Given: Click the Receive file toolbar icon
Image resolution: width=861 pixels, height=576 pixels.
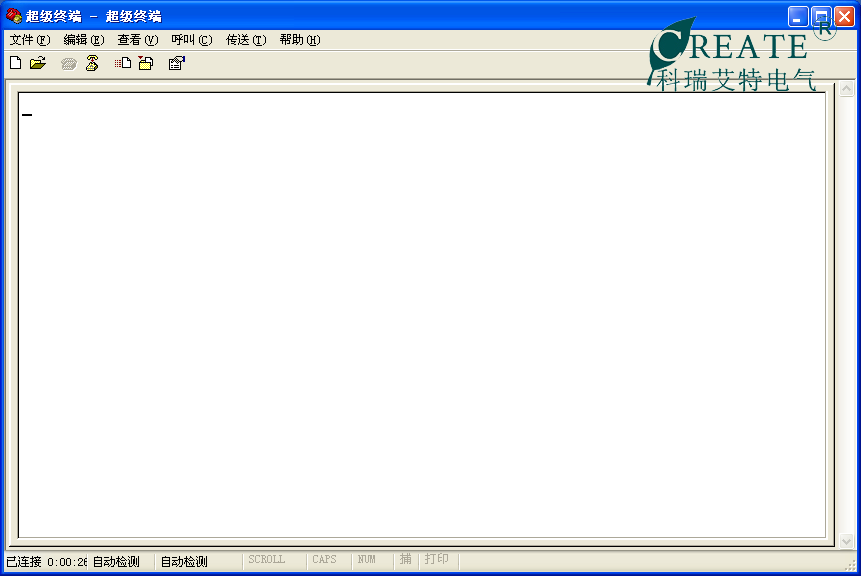Looking at the screenshot, I should [x=146, y=63].
